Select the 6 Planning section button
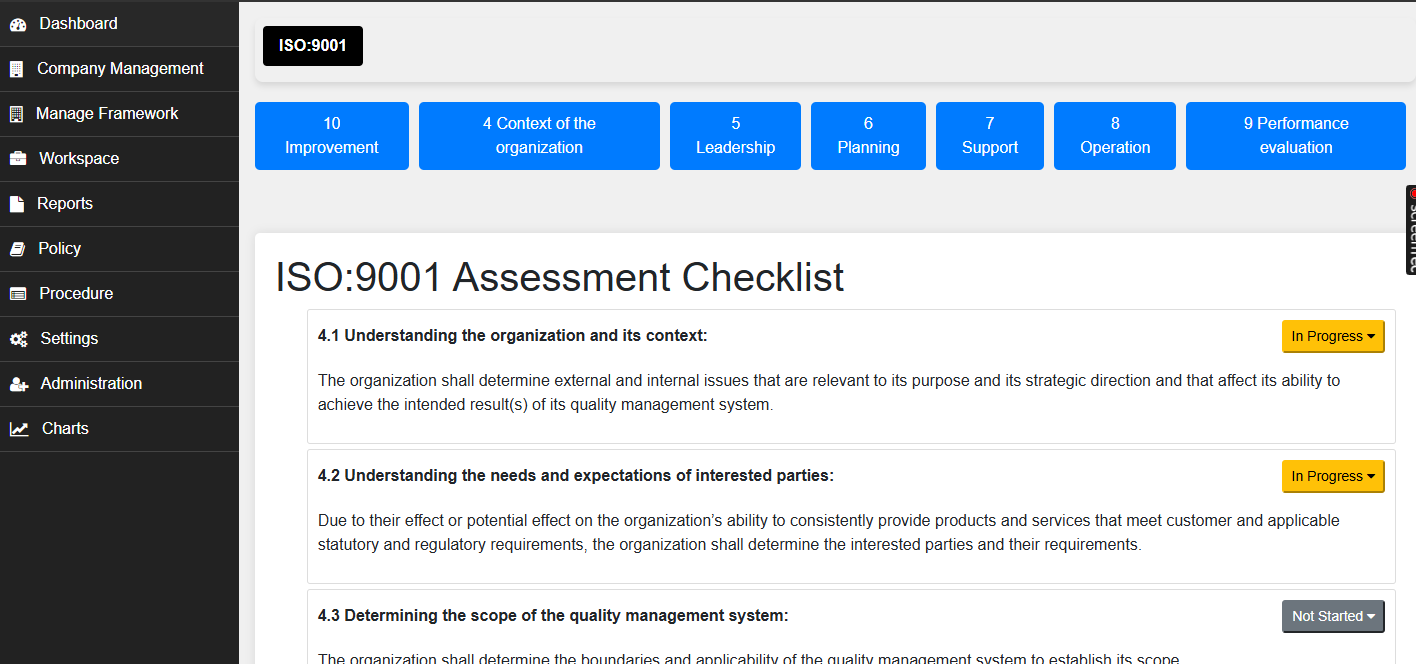 868,135
